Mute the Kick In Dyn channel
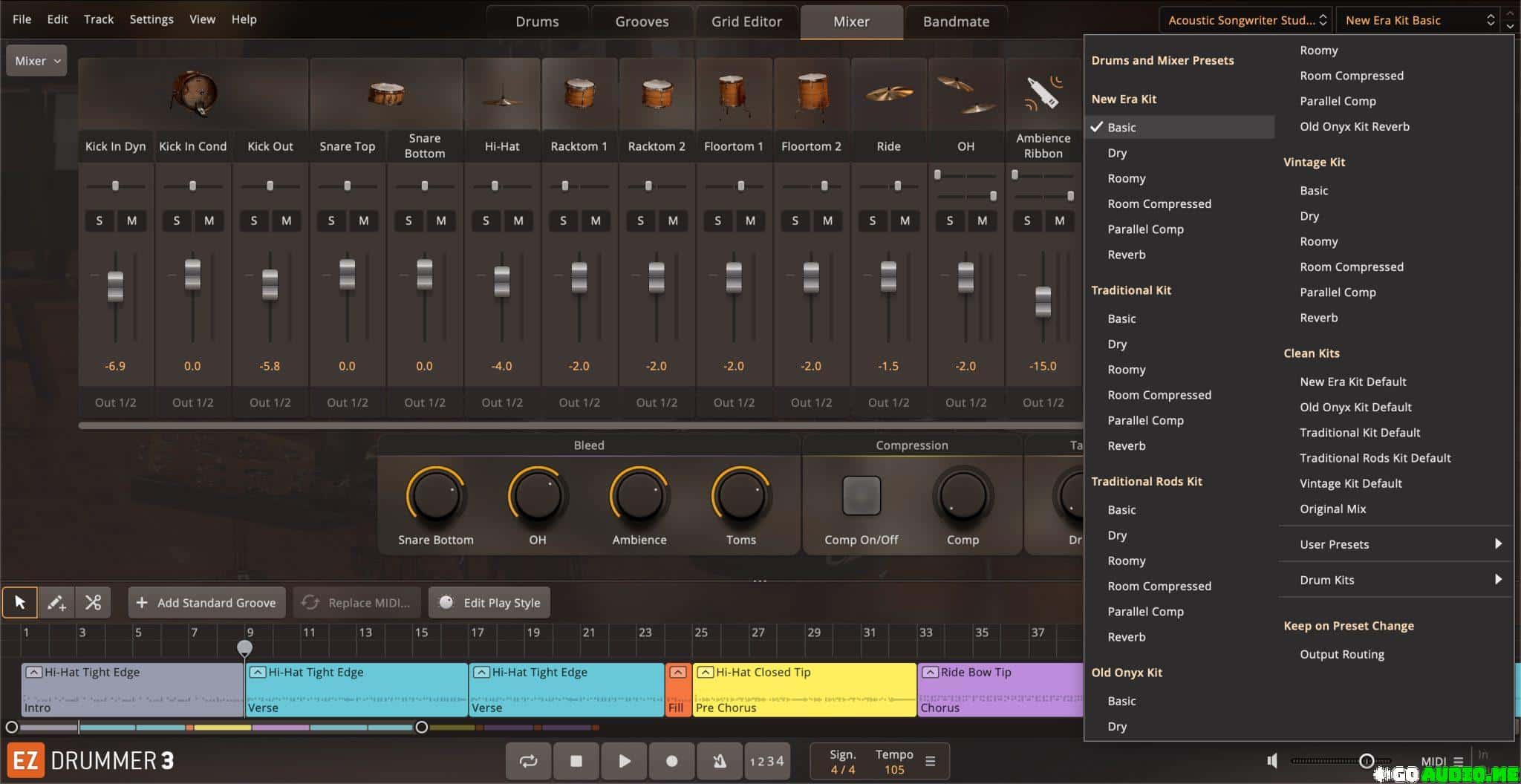1521x784 pixels. point(131,220)
